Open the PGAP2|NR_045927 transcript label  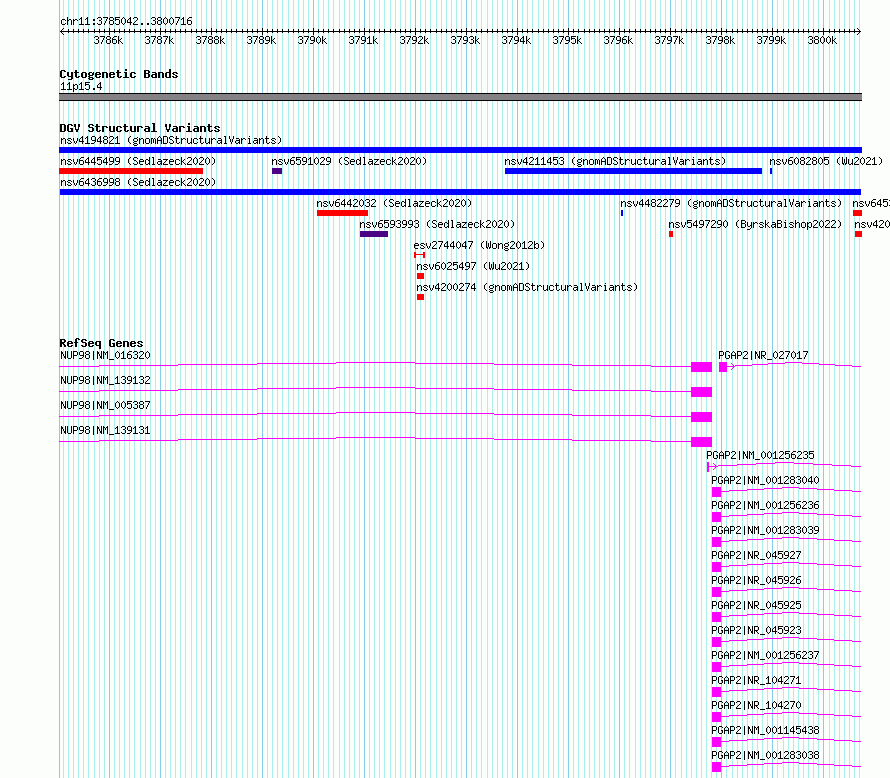[756, 555]
